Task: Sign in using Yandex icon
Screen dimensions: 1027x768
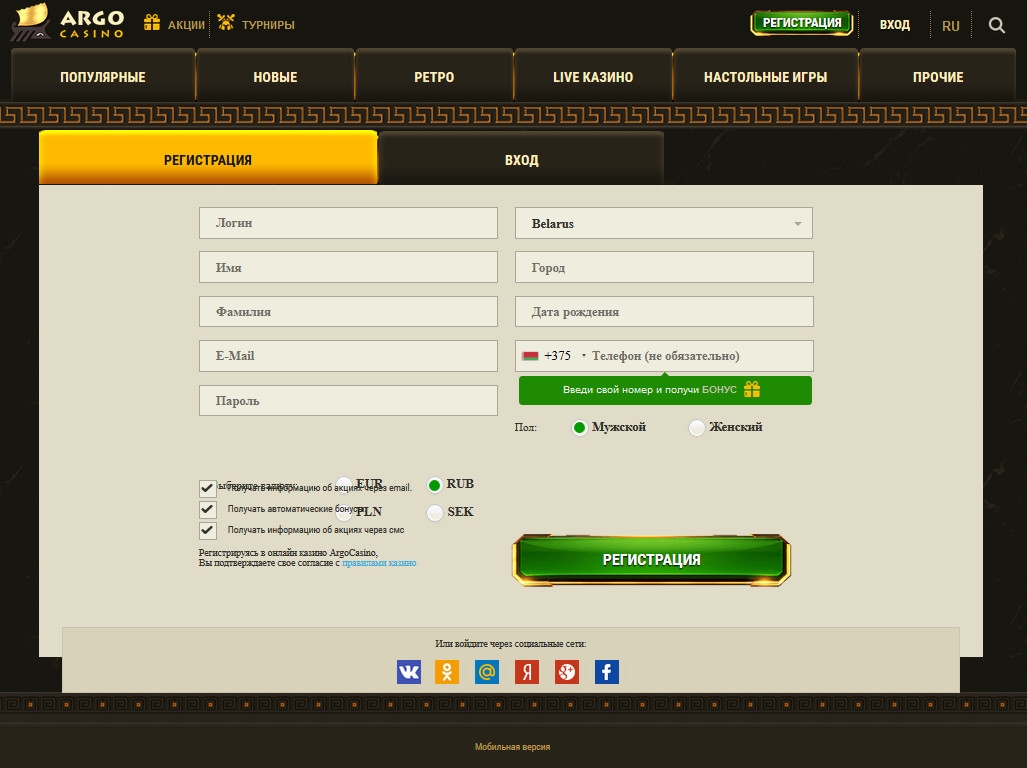Action: pos(527,672)
